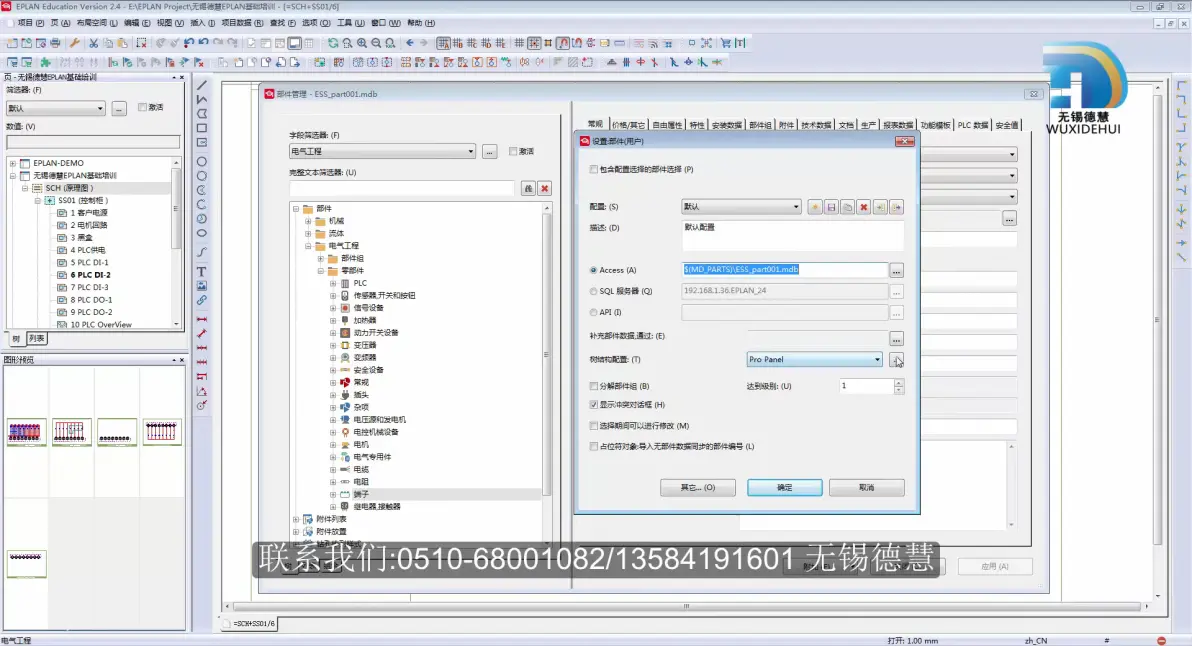This screenshot has width=1192, height=646.
Task: Switch to the 技术数据 tab
Action: (x=816, y=125)
